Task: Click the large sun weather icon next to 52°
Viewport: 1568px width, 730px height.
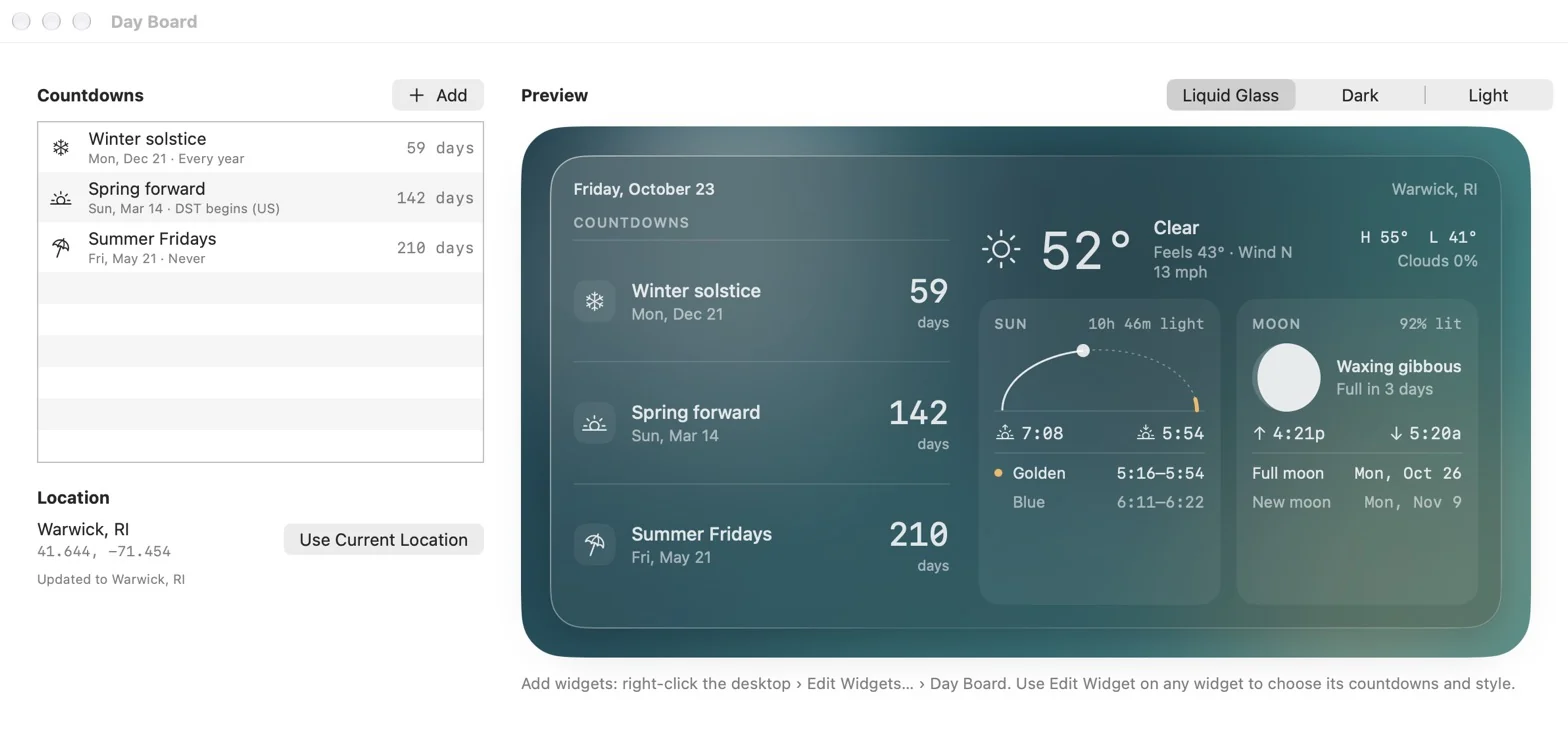Action: [1001, 249]
